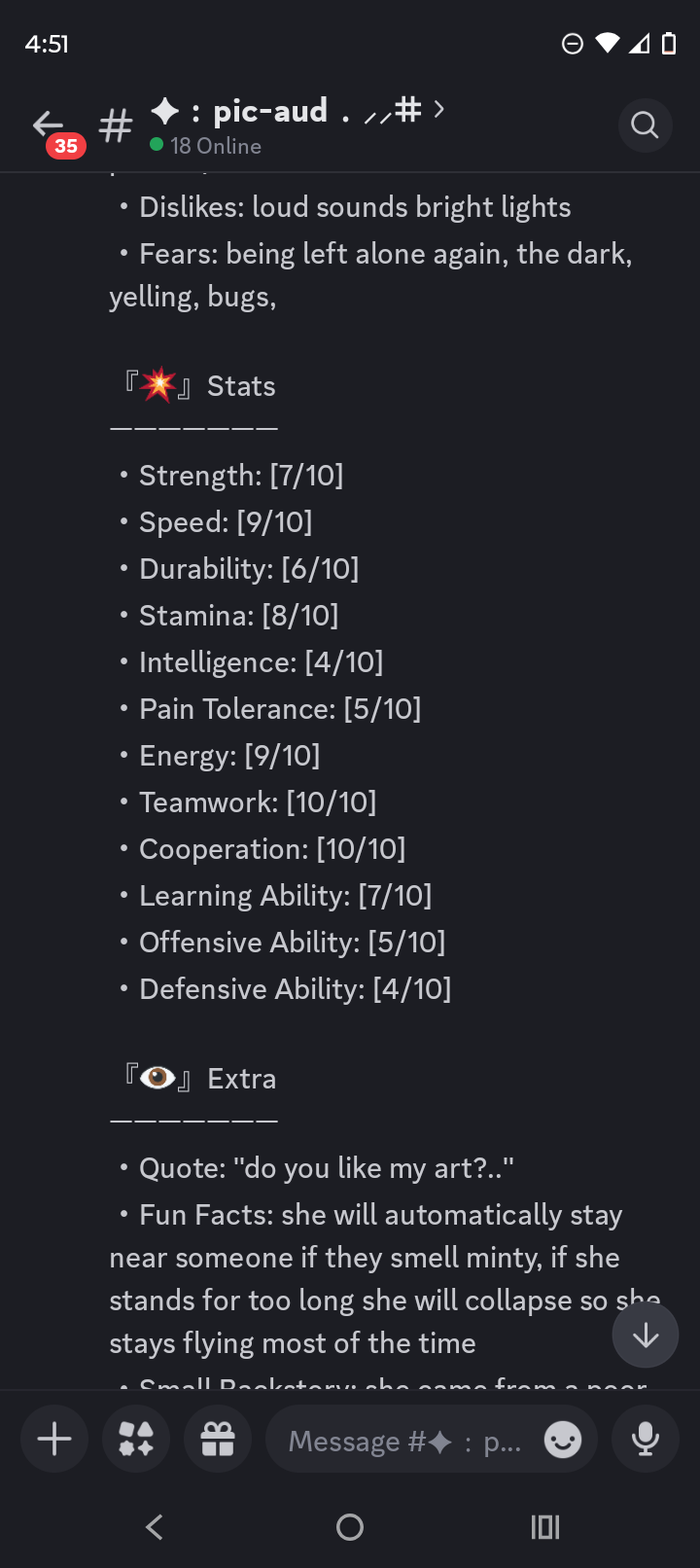Tap the plus attachment button
Image resolution: width=700 pixels, height=1568 pixels.
pyautogui.click(x=54, y=1439)
